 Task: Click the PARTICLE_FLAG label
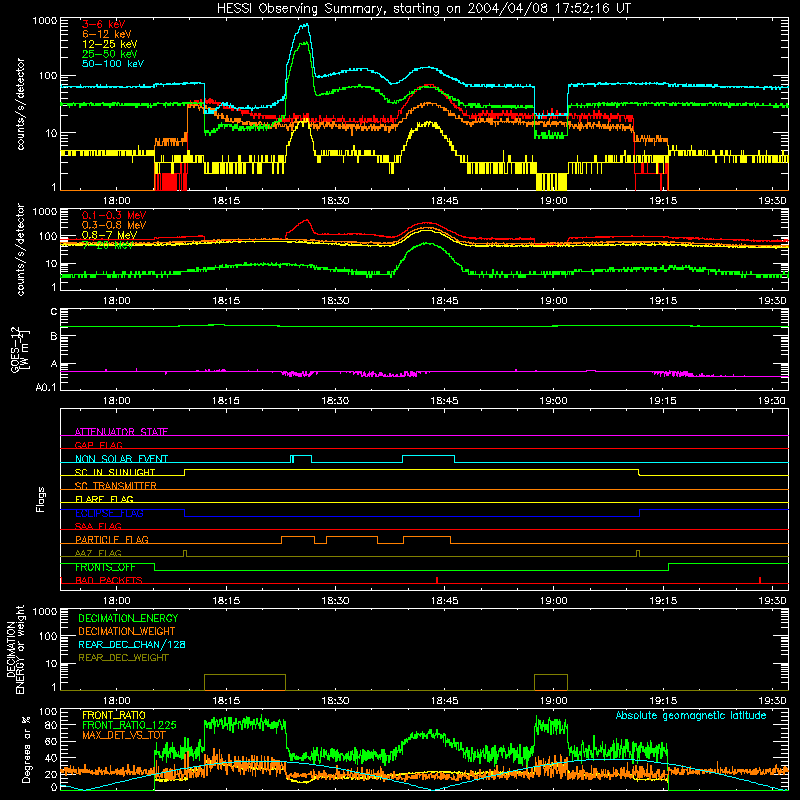coord(112,539)
